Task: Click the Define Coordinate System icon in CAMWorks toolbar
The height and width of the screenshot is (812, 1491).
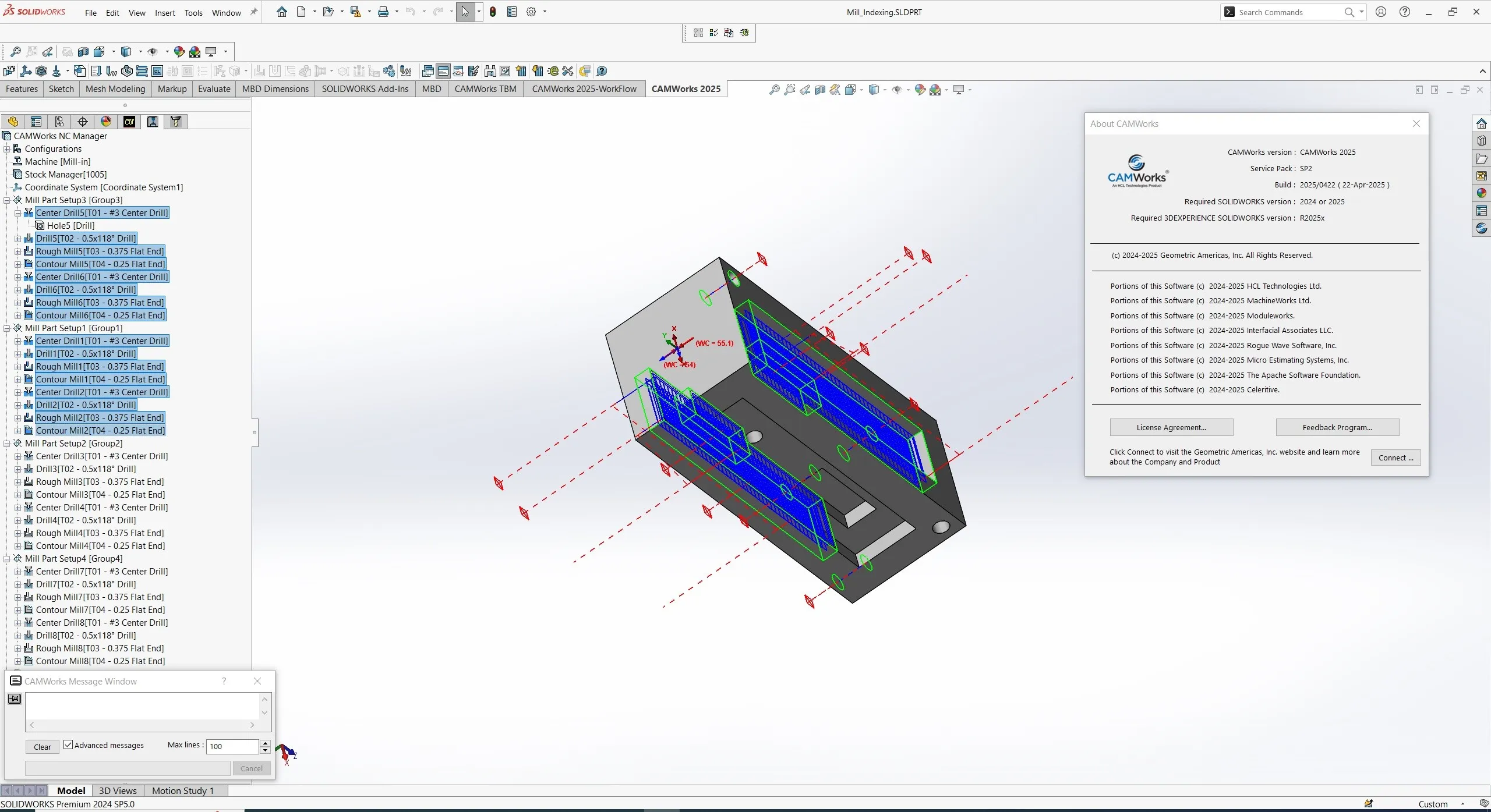Action: [x=26, y=71]
